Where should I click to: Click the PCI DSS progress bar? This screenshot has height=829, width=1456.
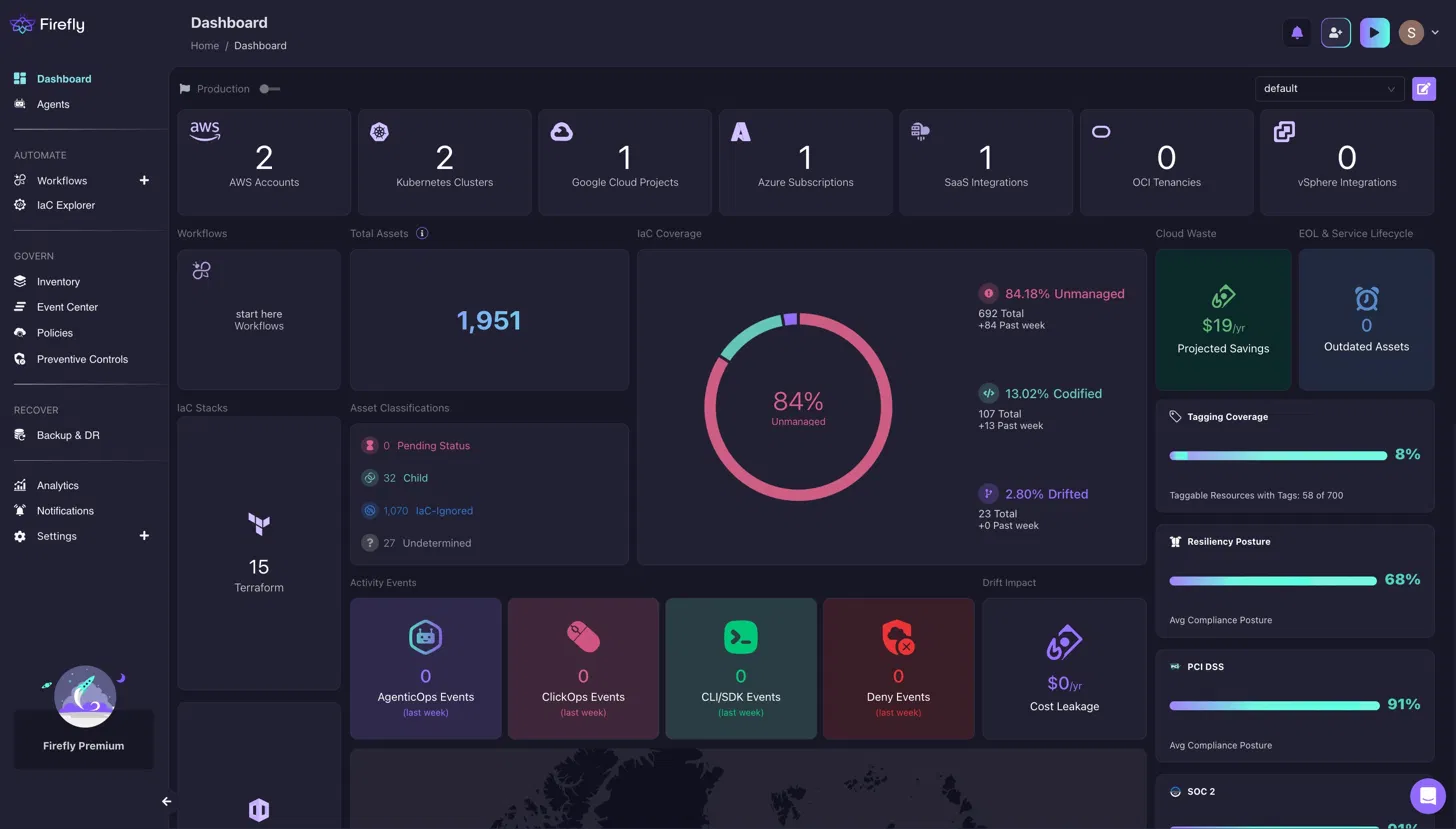pos(1274,706)
